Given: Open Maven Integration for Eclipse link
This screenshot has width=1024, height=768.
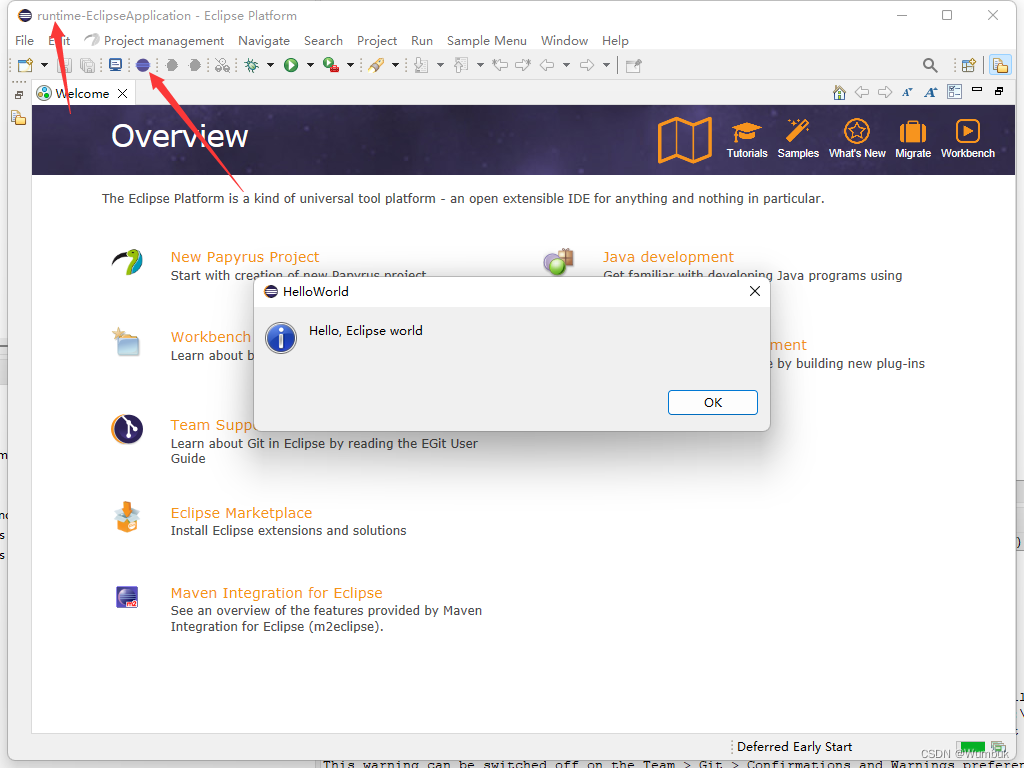Looking at the screenshot, I should (x=276, y=593).
